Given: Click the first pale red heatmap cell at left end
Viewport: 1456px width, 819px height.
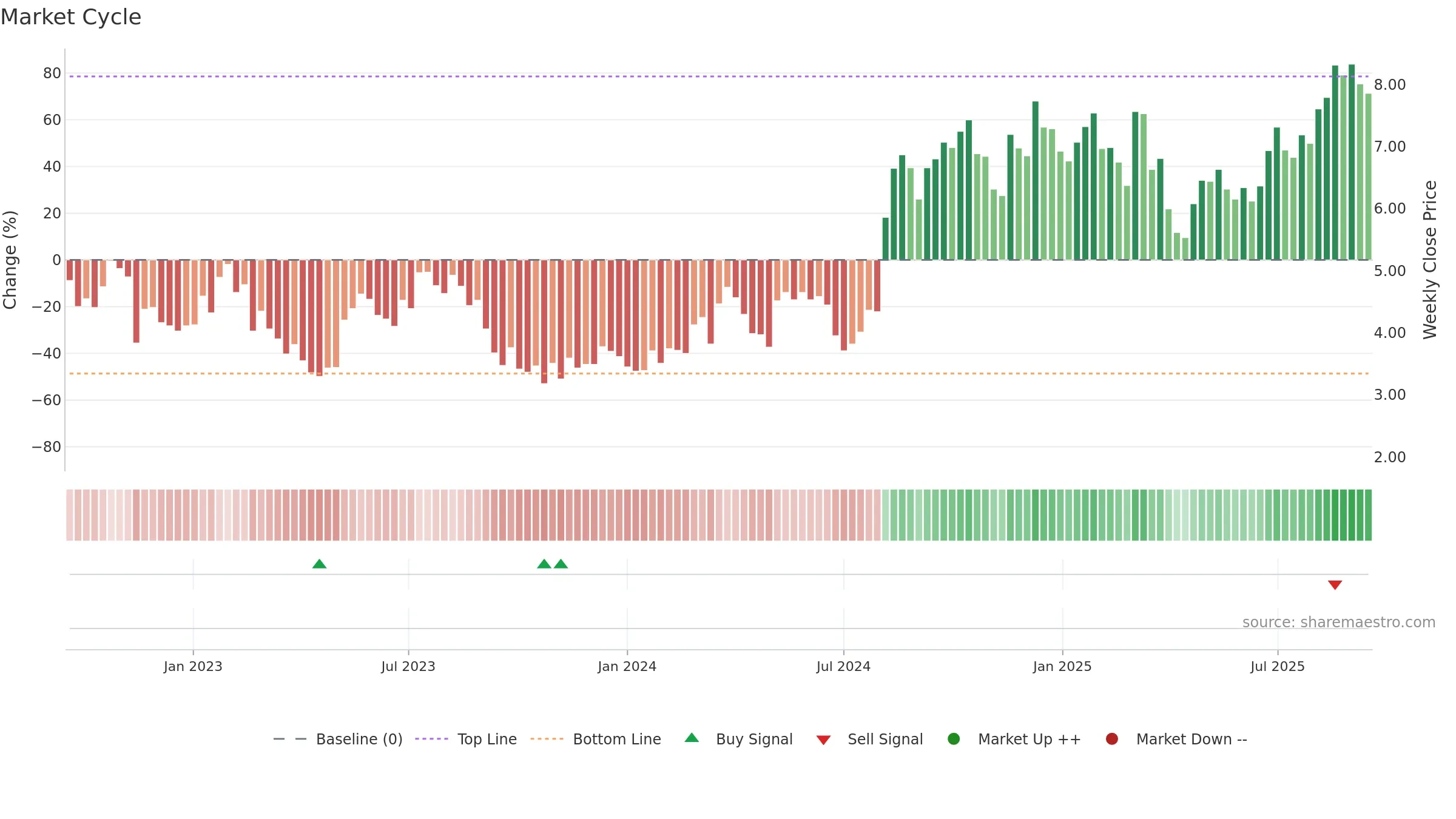Looking at the screenshot, I should pyautogui.click(x=70, y=515).
